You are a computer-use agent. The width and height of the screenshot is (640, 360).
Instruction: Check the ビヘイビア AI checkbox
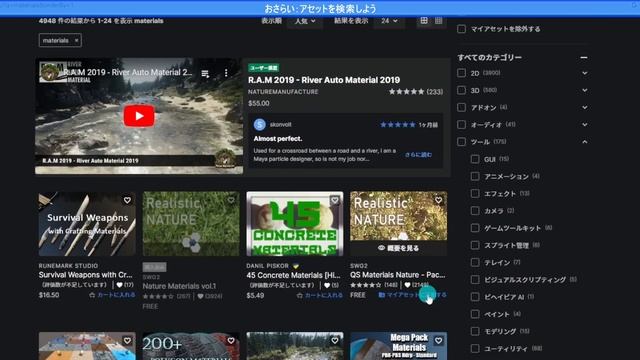(x=475, y=297)
